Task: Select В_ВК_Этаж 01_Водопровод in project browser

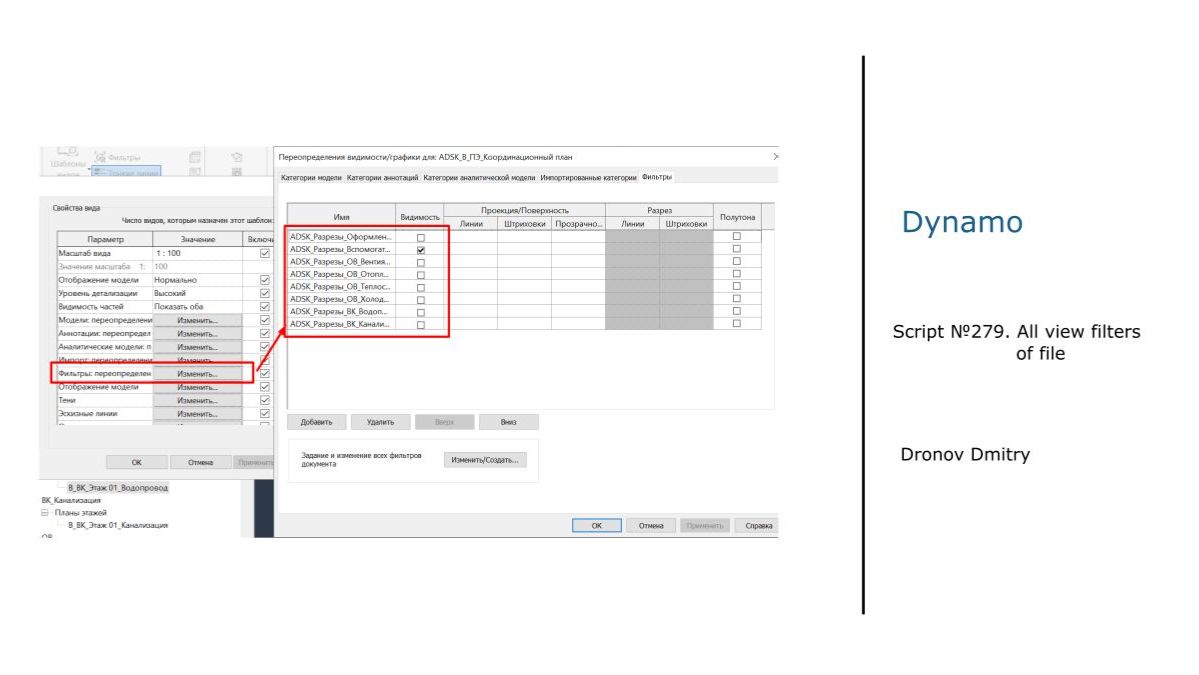Action: click(118, 488)
